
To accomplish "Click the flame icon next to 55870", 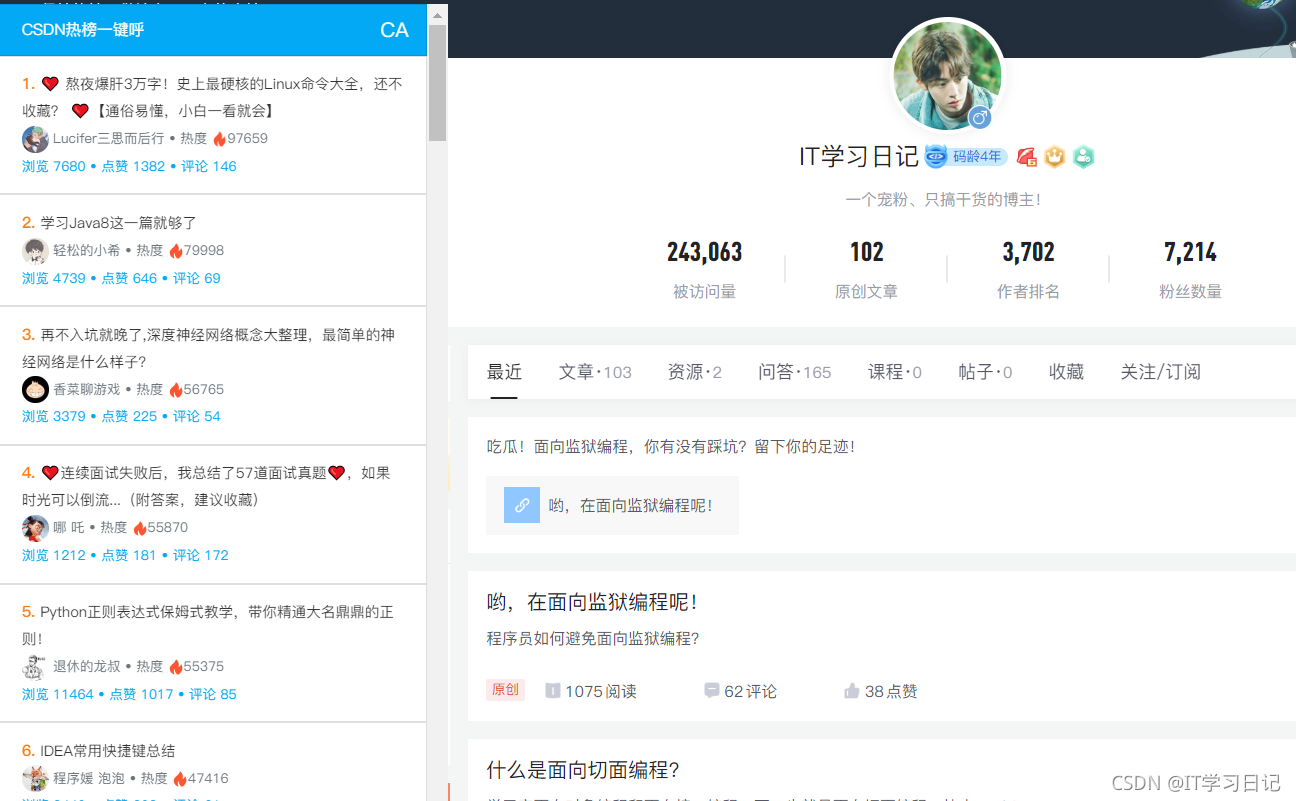I will [x=139, y=527].
